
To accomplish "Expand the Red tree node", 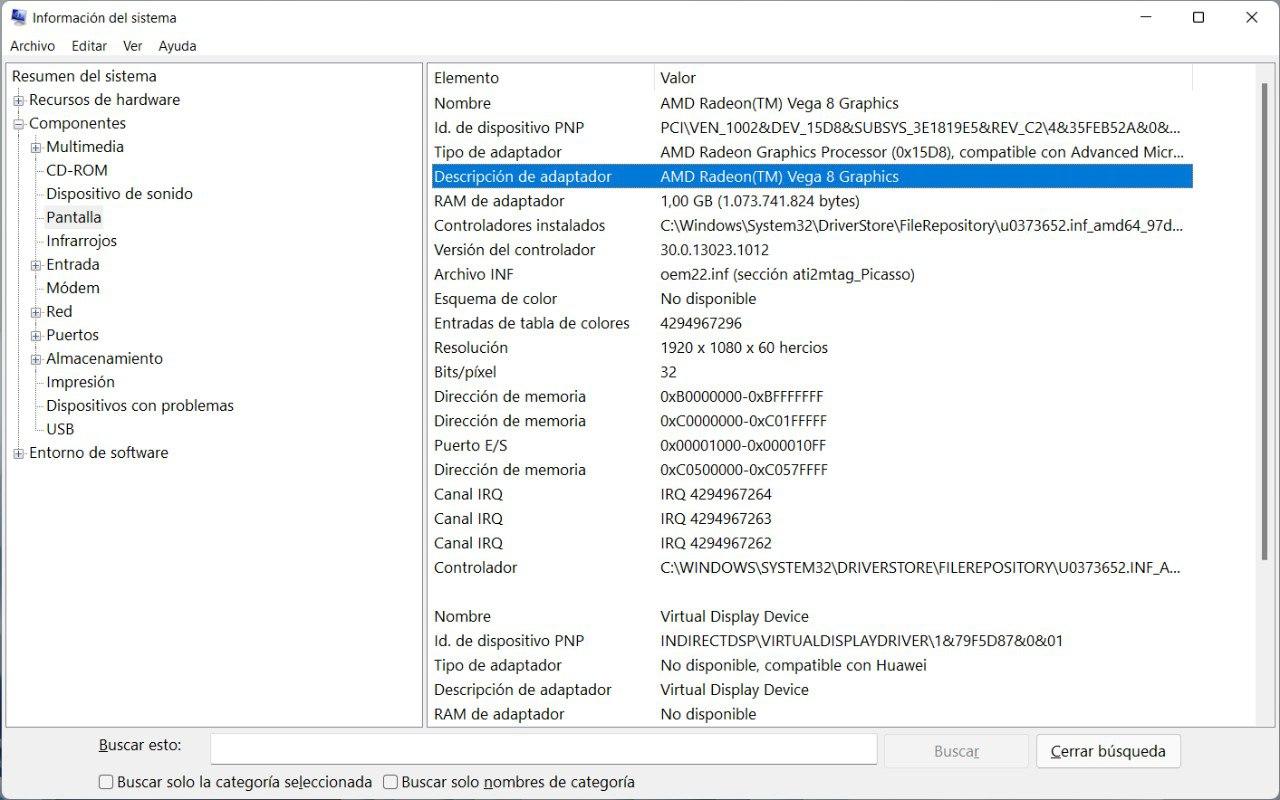I will [x=36, y=312].
